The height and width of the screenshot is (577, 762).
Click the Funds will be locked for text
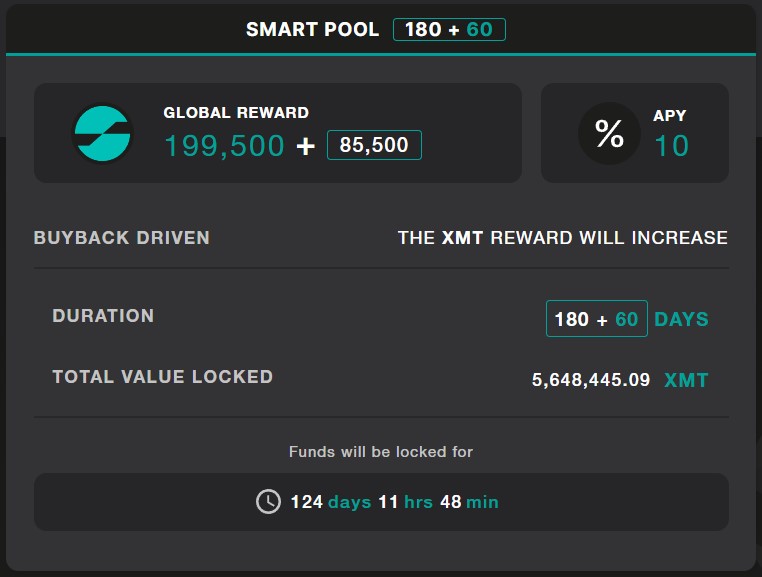pos(381,452)
